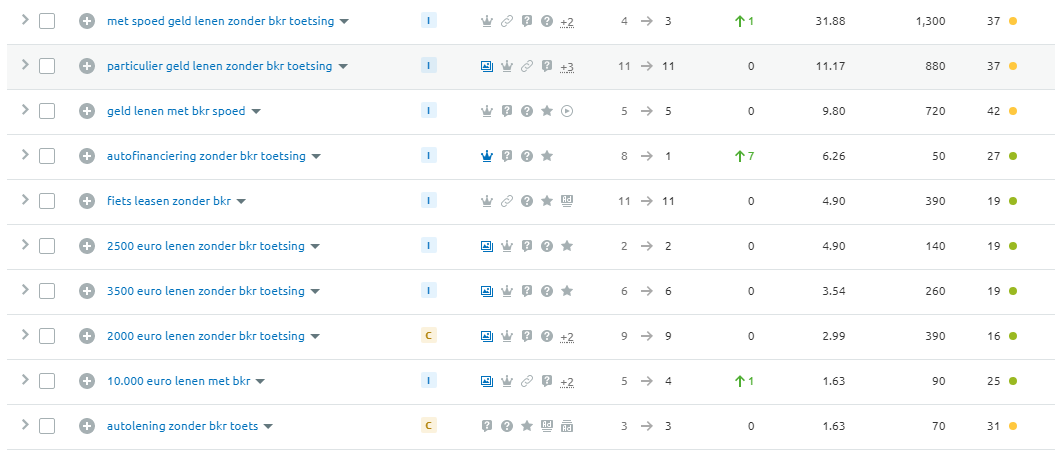Check the autolening zonder bkr toets row checkbox
1055x451 pixels.
coord(46,426)
